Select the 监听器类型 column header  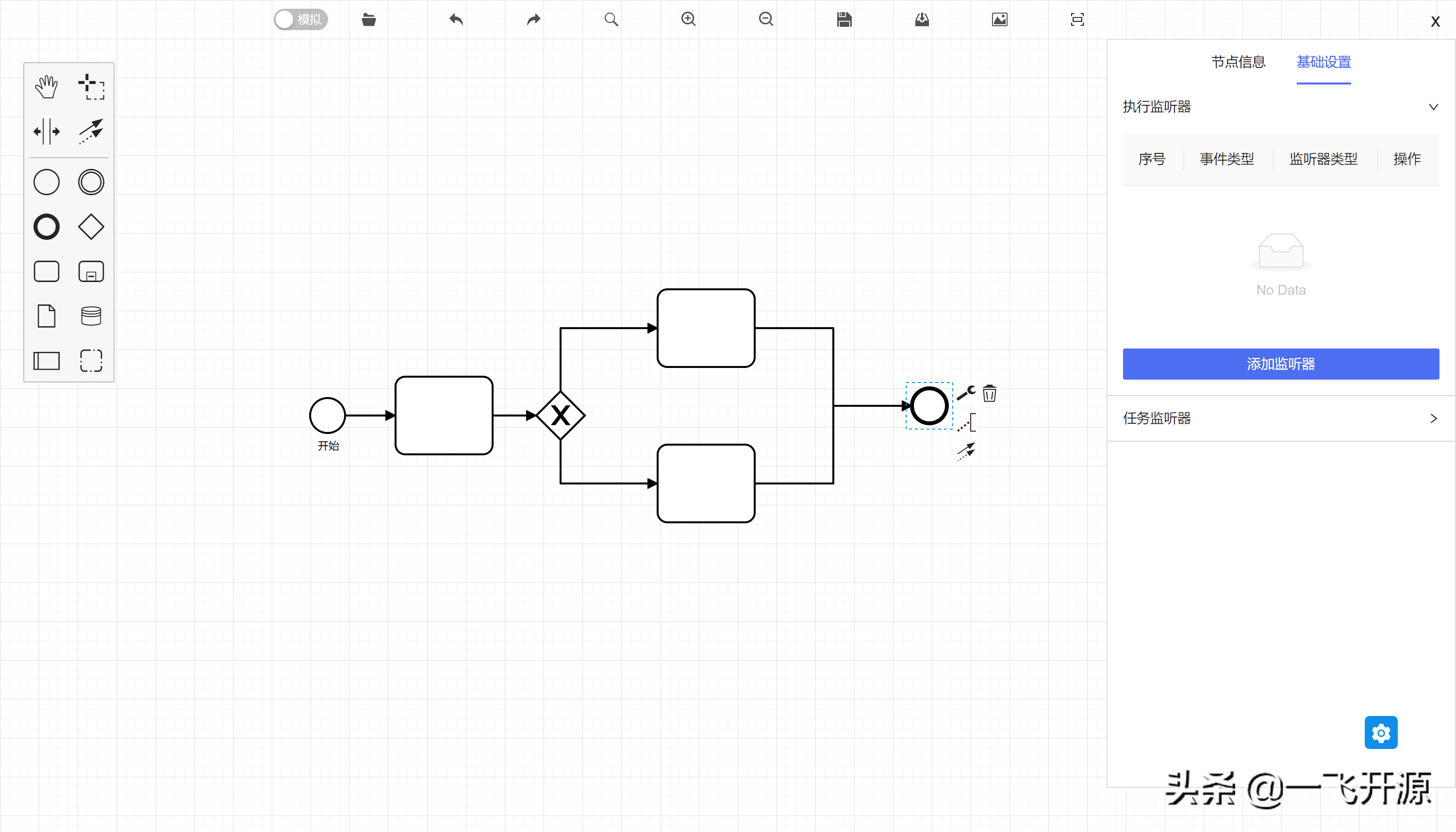[x=1323, y=159]
